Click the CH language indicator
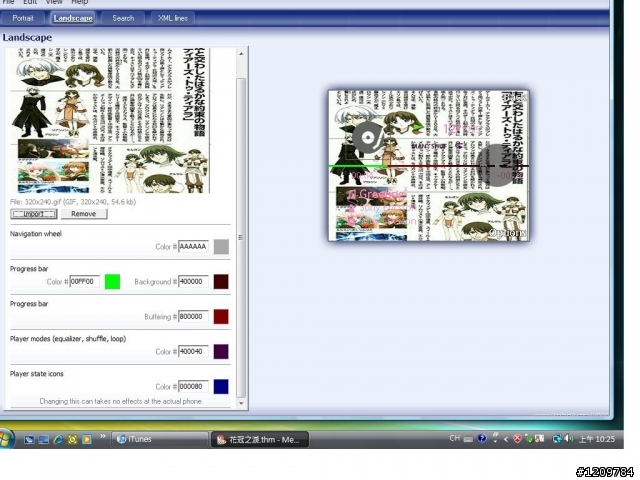 (455, 438)
